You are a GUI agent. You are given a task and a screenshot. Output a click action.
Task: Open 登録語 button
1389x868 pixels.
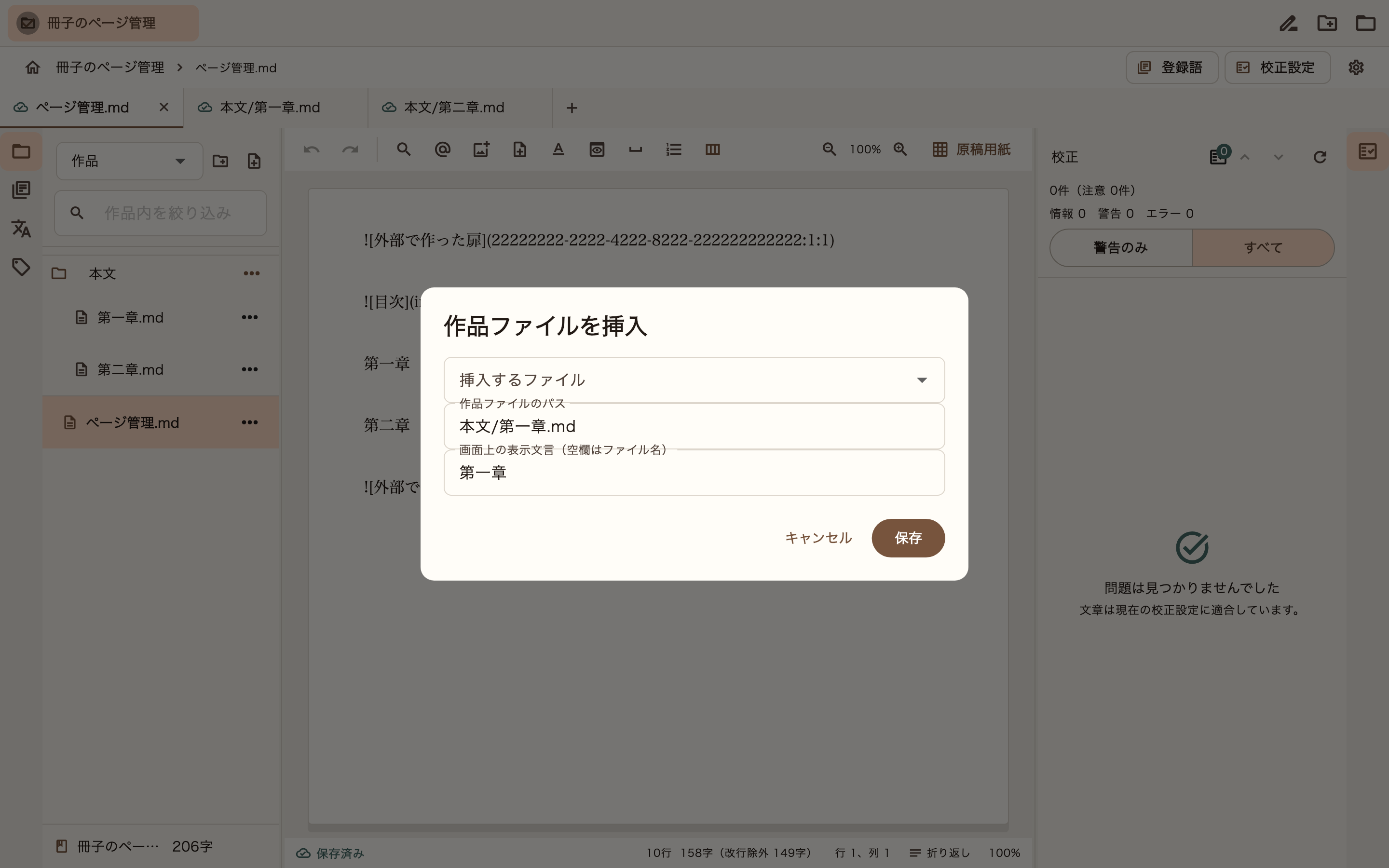coord(1172,68)
